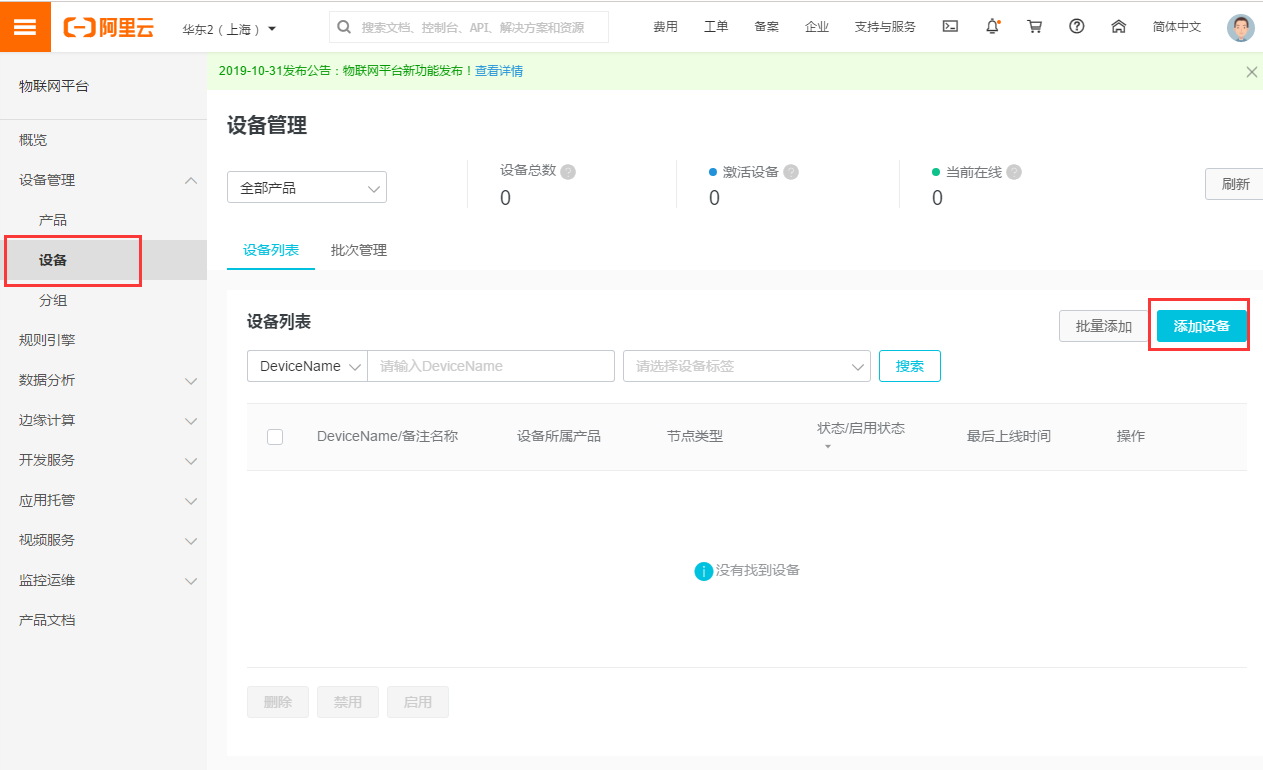Click the 启用 button
1263x770 pixels.
pyautogui.click(x=418, y=702)
